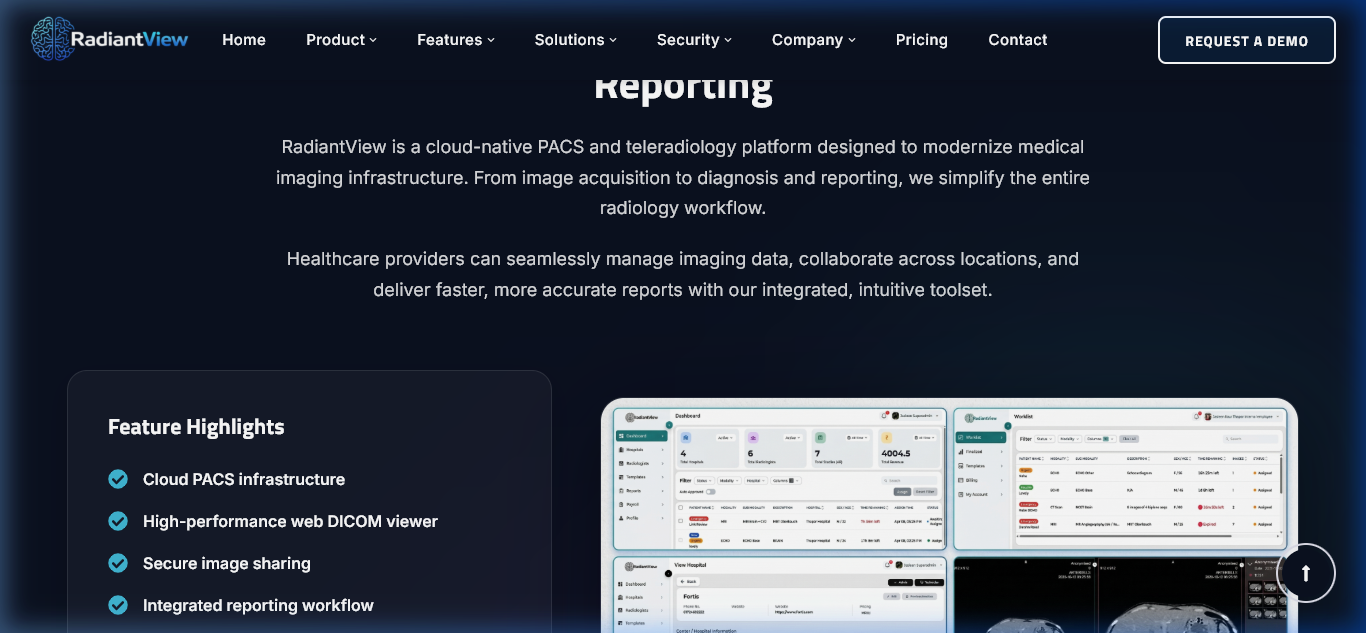
Task: Expand the Solutions dropdown menu
Action: pos(576,40)
